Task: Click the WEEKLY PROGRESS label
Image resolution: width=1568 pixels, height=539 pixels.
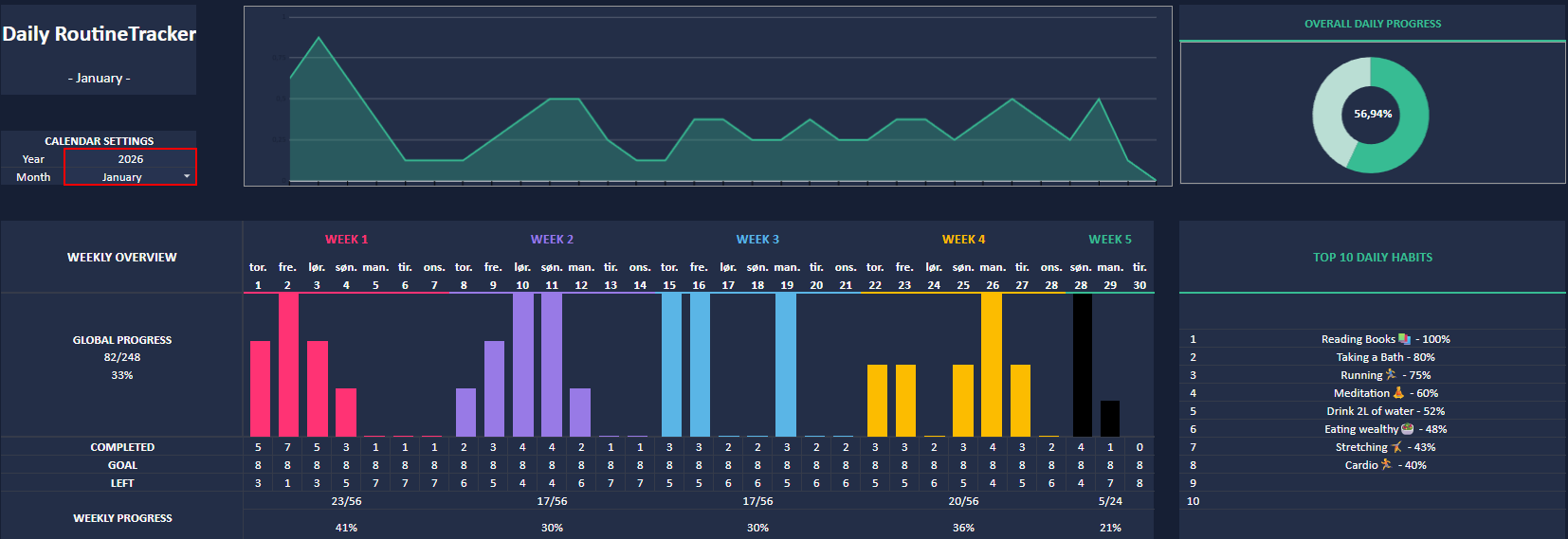Action: click(x=122, y=518)
